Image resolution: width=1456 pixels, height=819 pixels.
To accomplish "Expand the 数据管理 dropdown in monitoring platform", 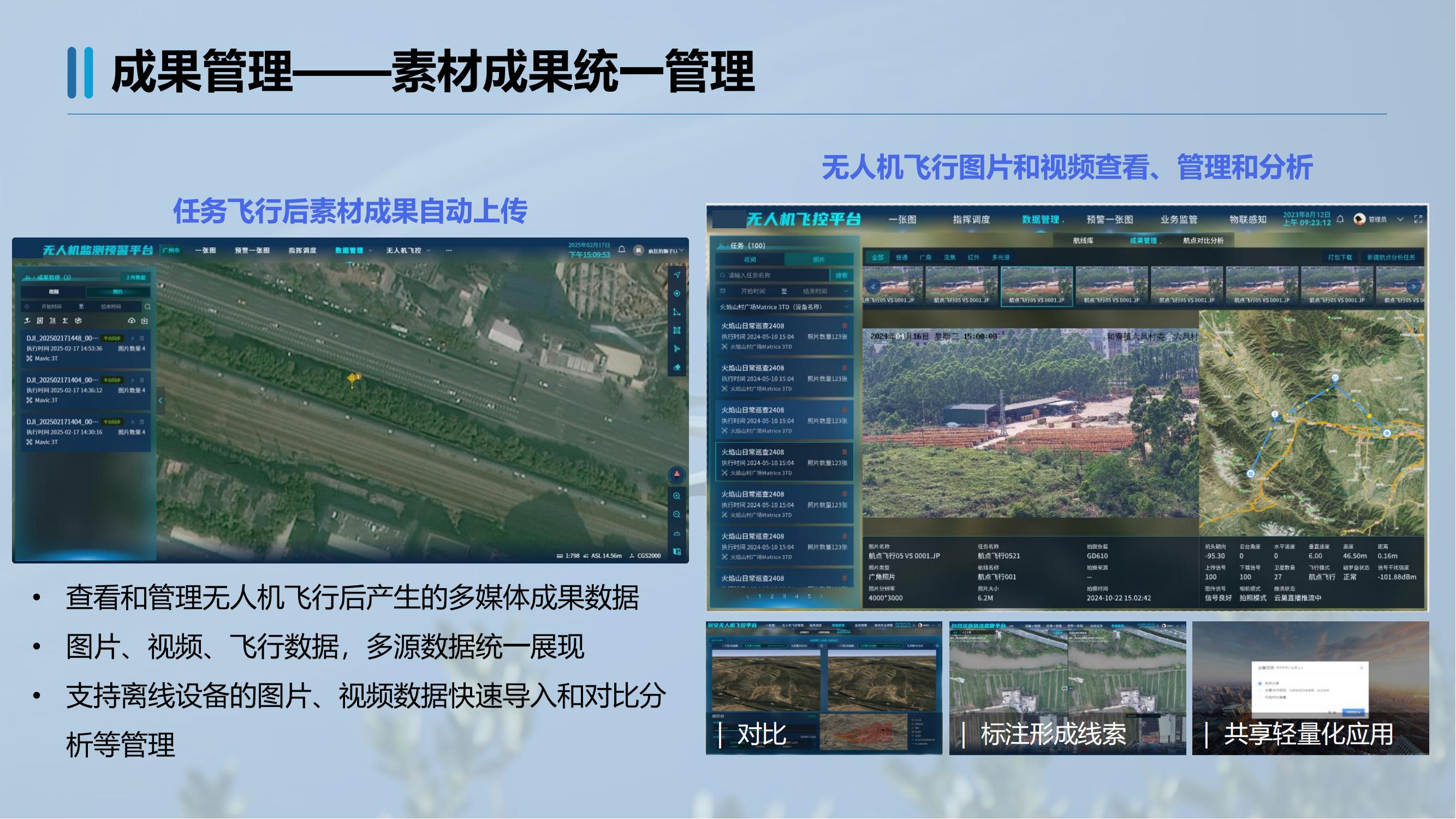I will 353,251.
